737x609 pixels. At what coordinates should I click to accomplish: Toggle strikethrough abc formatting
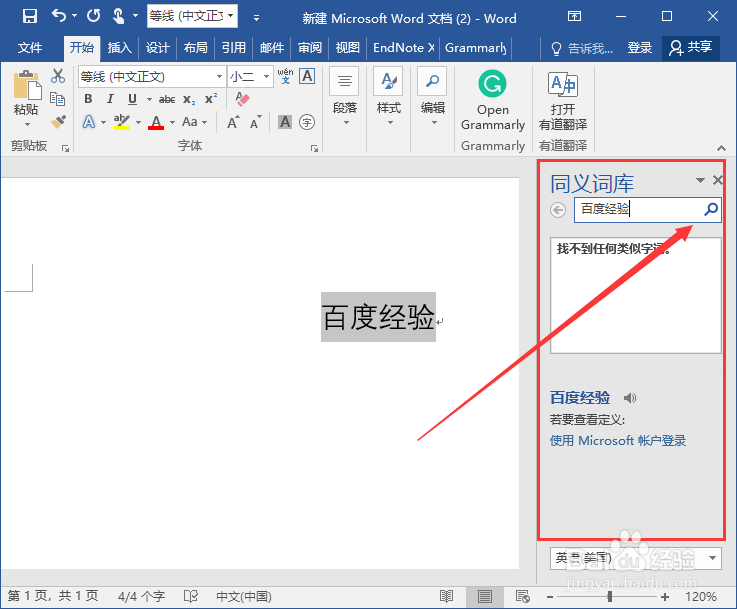167,99
